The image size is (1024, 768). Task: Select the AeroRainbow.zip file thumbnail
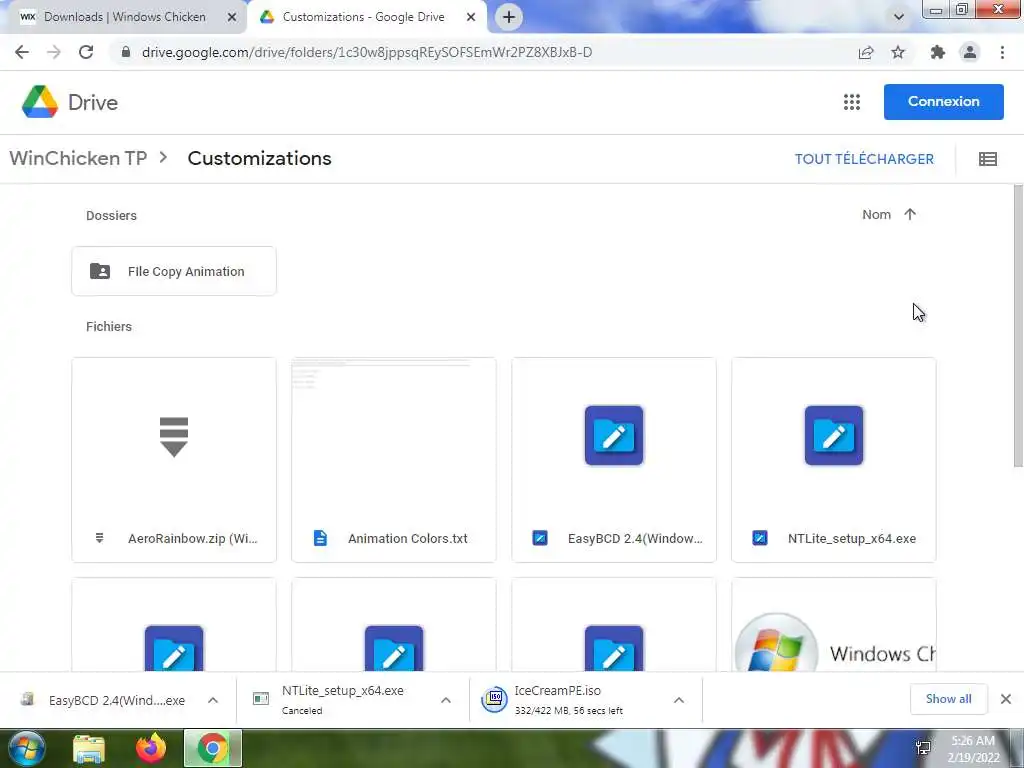(x=174, y=436)
